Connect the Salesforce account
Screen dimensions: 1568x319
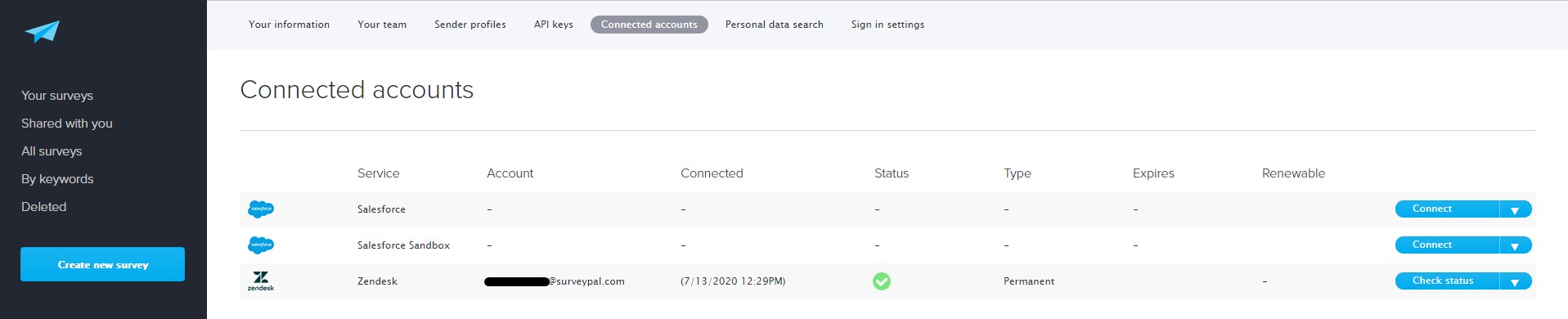[1447, 209]
